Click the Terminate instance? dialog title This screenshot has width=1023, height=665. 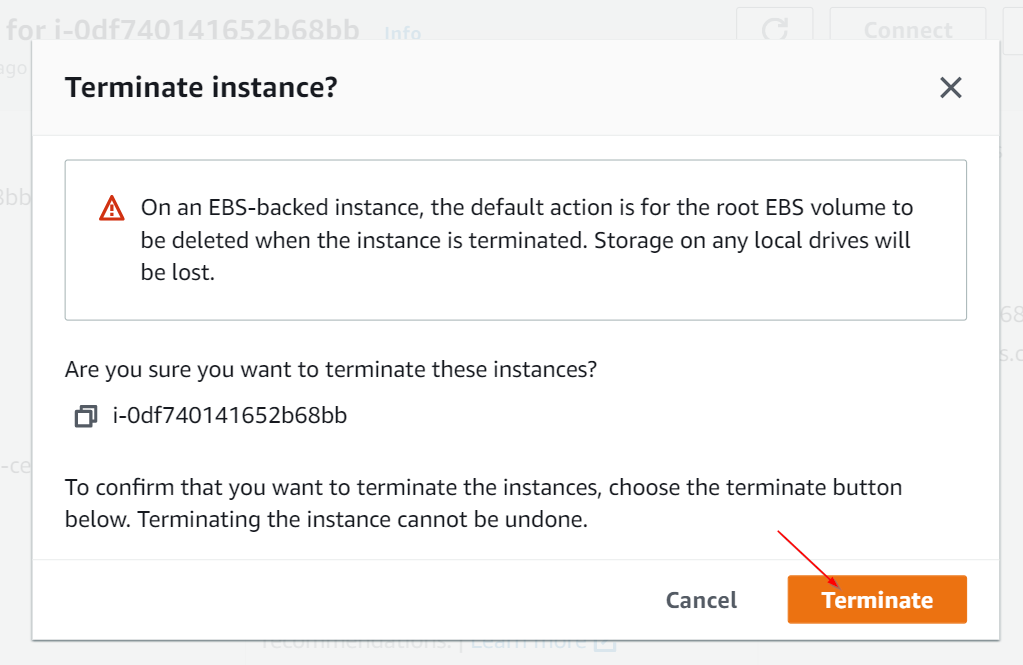201,87
